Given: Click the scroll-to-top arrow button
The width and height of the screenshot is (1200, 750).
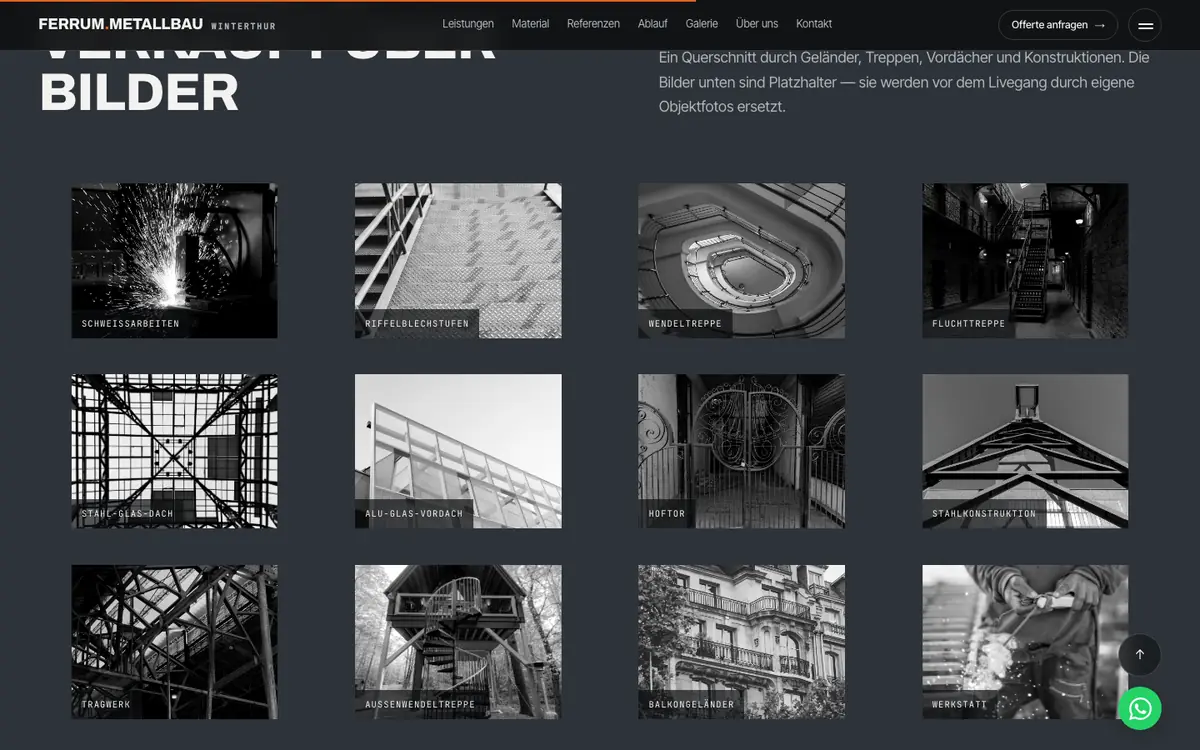Looking at the screenshot, I should [1139, 655].
